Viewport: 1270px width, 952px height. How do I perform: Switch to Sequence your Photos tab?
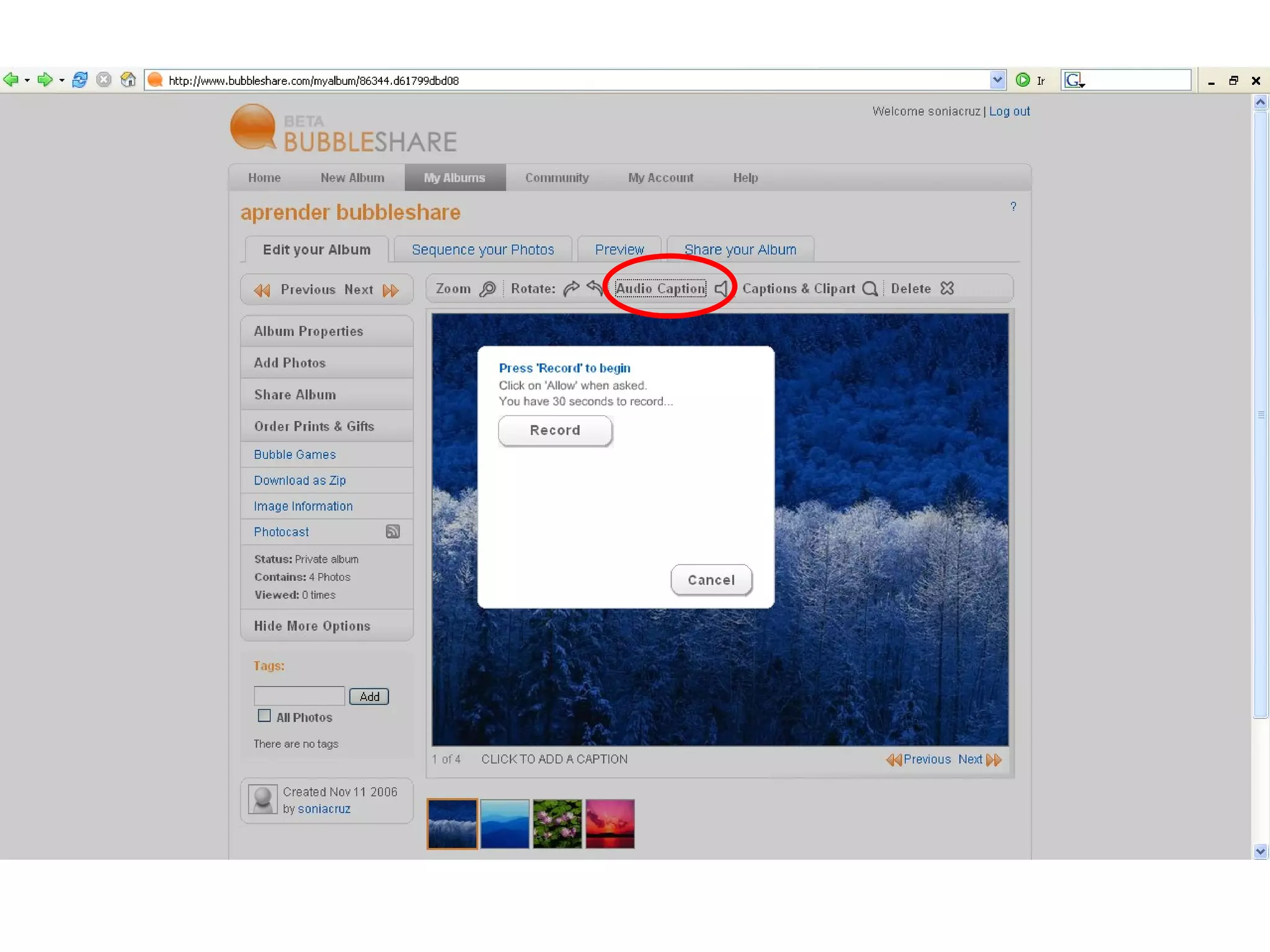[482, 250]
